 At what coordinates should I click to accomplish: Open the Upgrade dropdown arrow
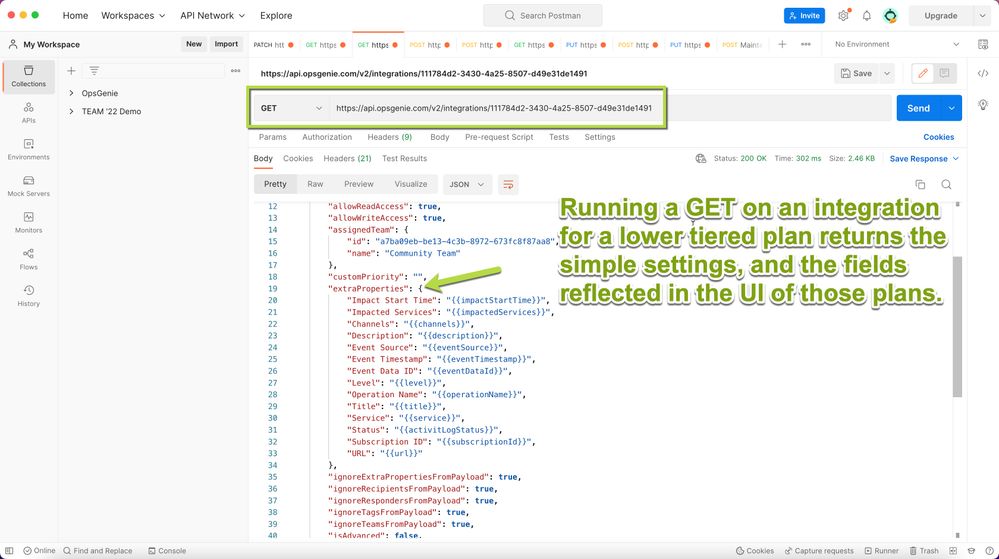click(x=982, y=15)
